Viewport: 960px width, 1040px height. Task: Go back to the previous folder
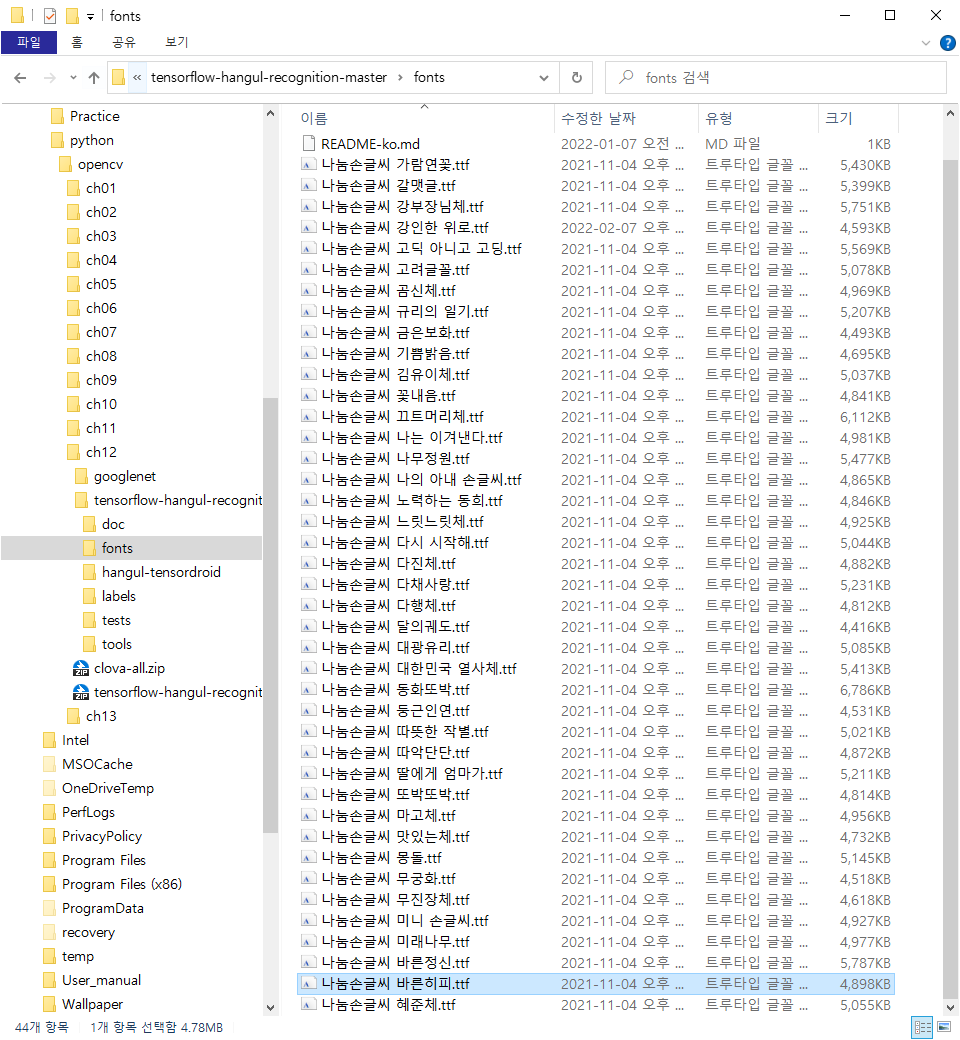point(20,78)
